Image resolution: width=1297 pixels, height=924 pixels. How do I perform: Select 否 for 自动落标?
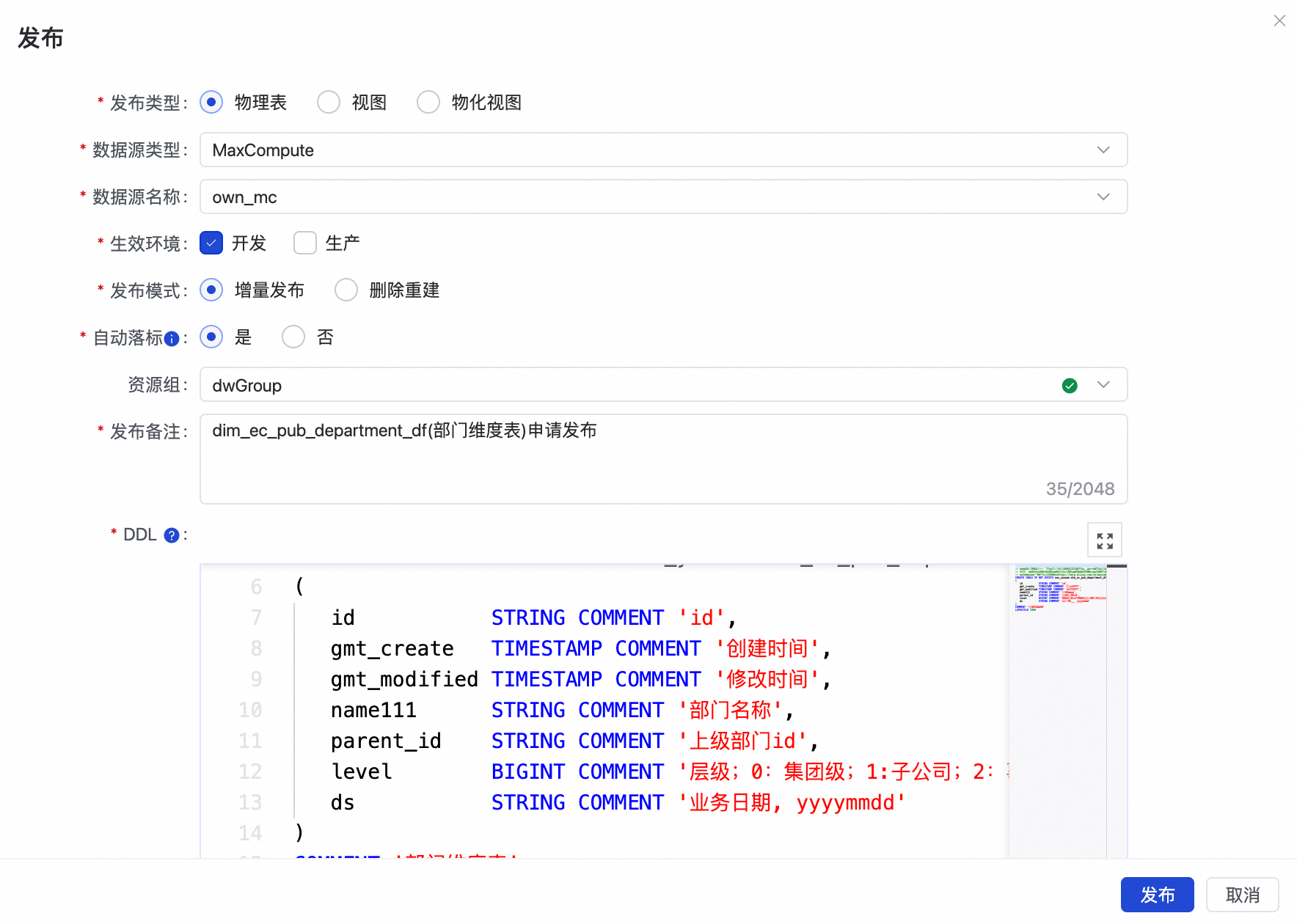pos(293,337)
